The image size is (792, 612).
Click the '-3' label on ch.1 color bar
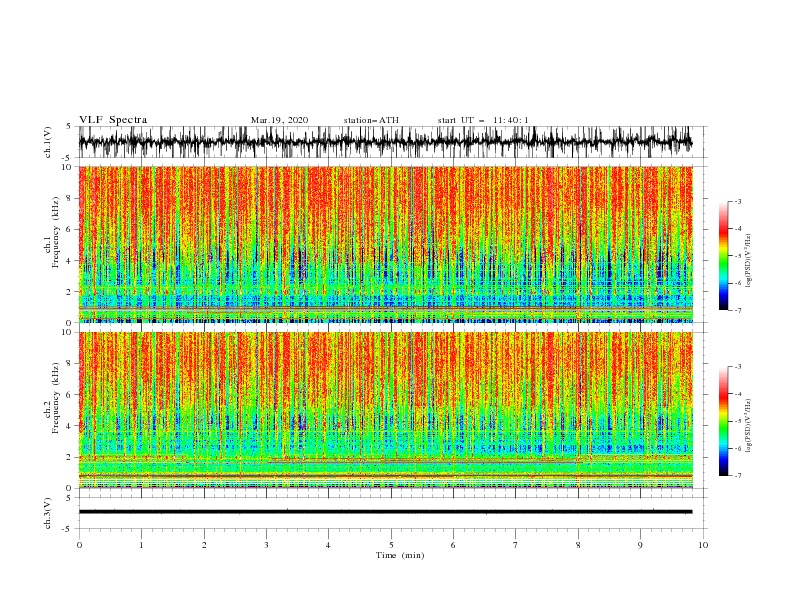[x=738, y=201]
